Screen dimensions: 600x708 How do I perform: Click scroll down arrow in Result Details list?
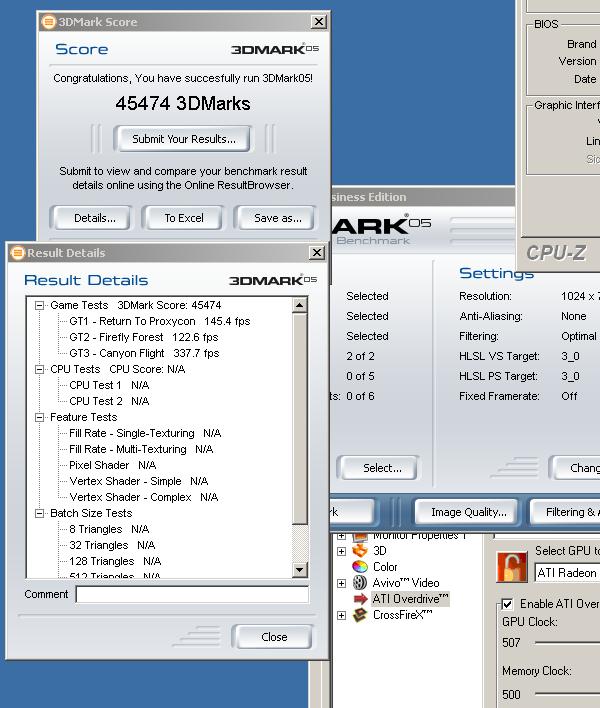coord(300,569)
